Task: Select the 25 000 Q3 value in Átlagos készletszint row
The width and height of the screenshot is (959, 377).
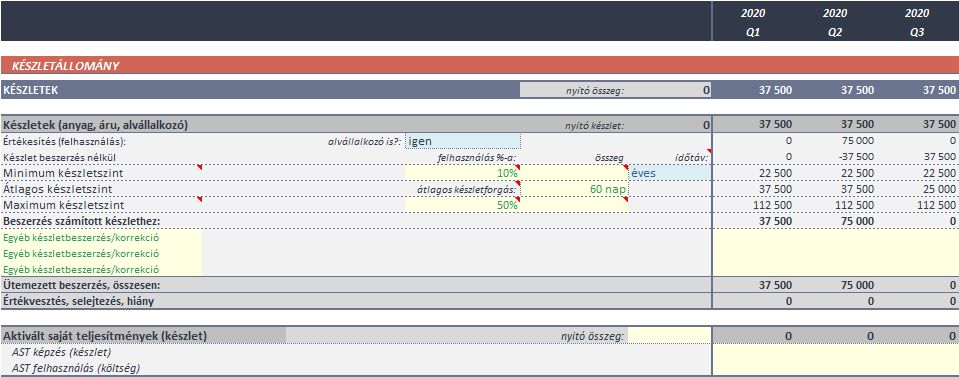Action: click(939, 189)
